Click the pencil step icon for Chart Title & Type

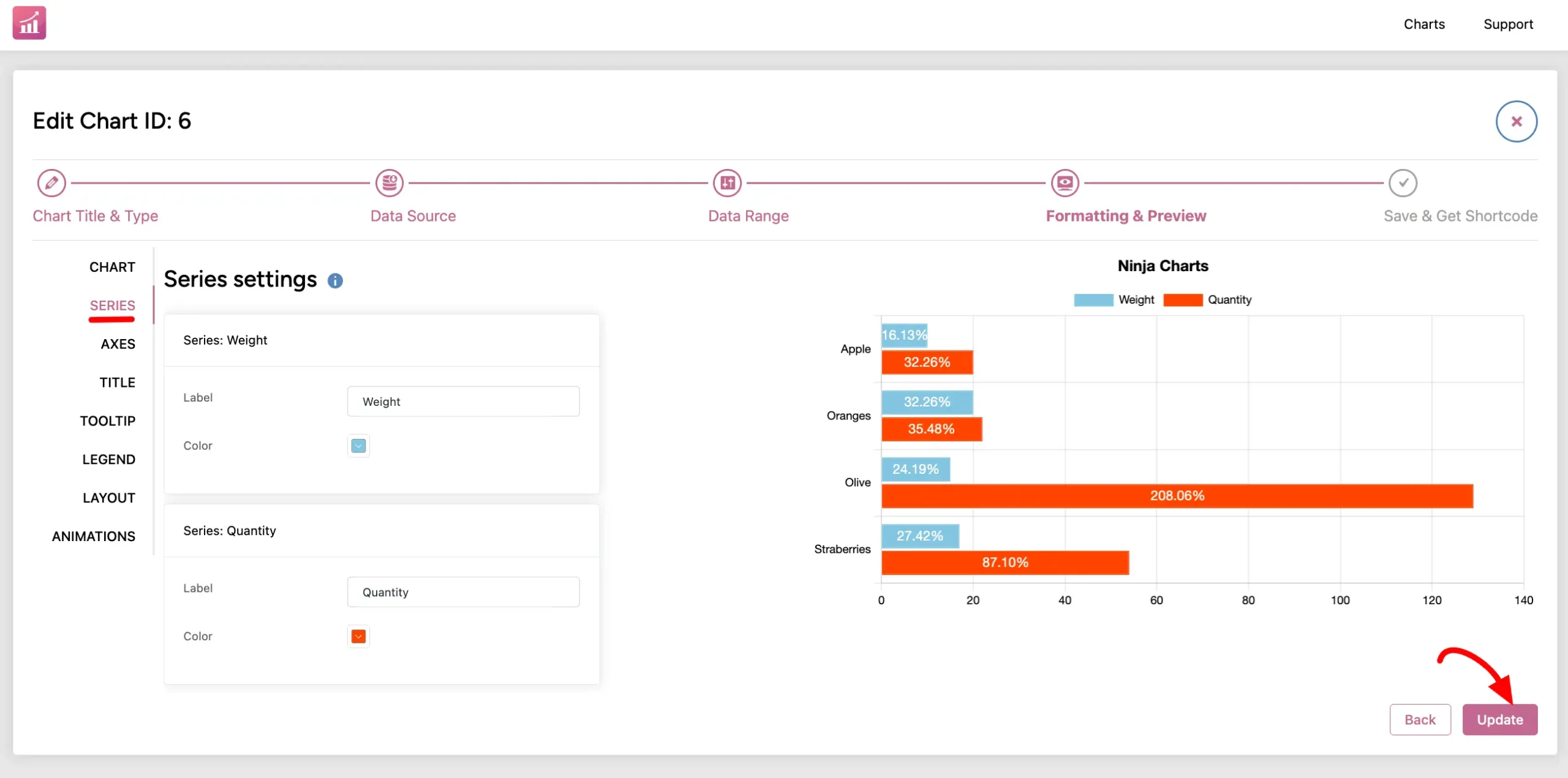pos(51,183)
